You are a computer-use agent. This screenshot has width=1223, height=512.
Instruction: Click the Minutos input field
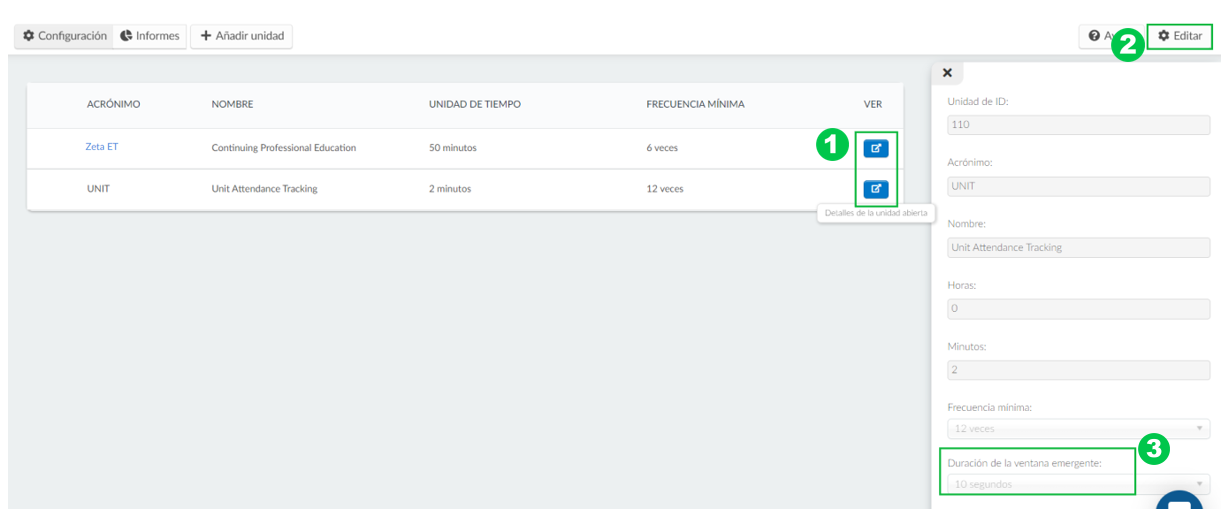1078,370
